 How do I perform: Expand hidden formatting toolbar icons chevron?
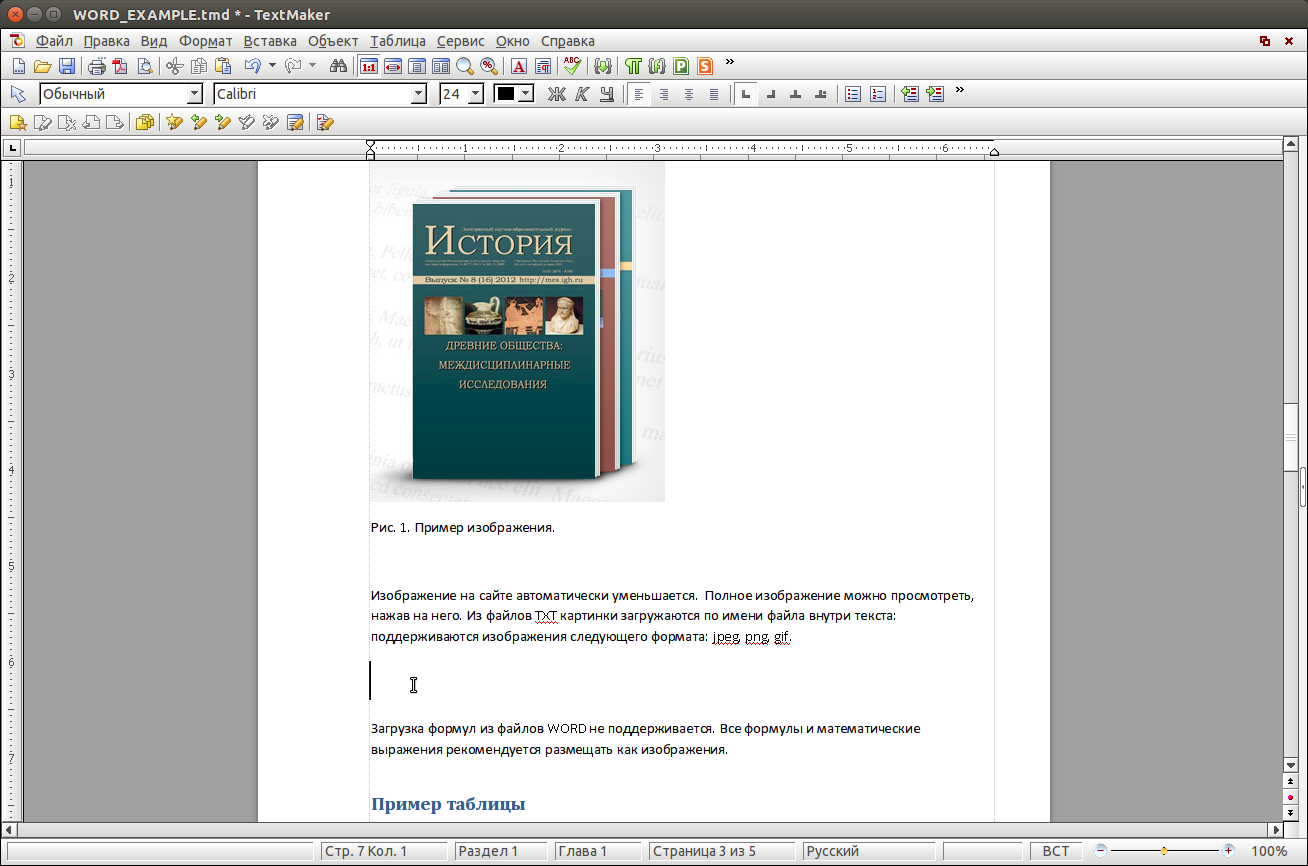click(x=960, y=90)
